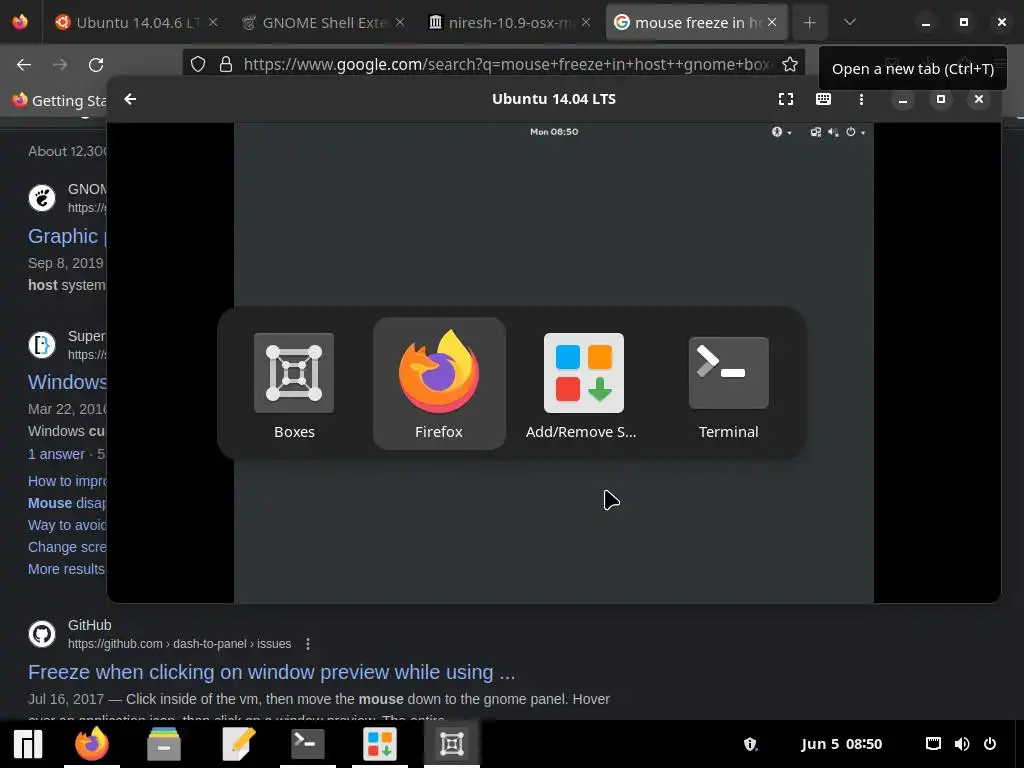Switch to Boxes from the taskbar
Image resolution: width=1024 pixels, height=768 pixels.
tap(452, 744)
